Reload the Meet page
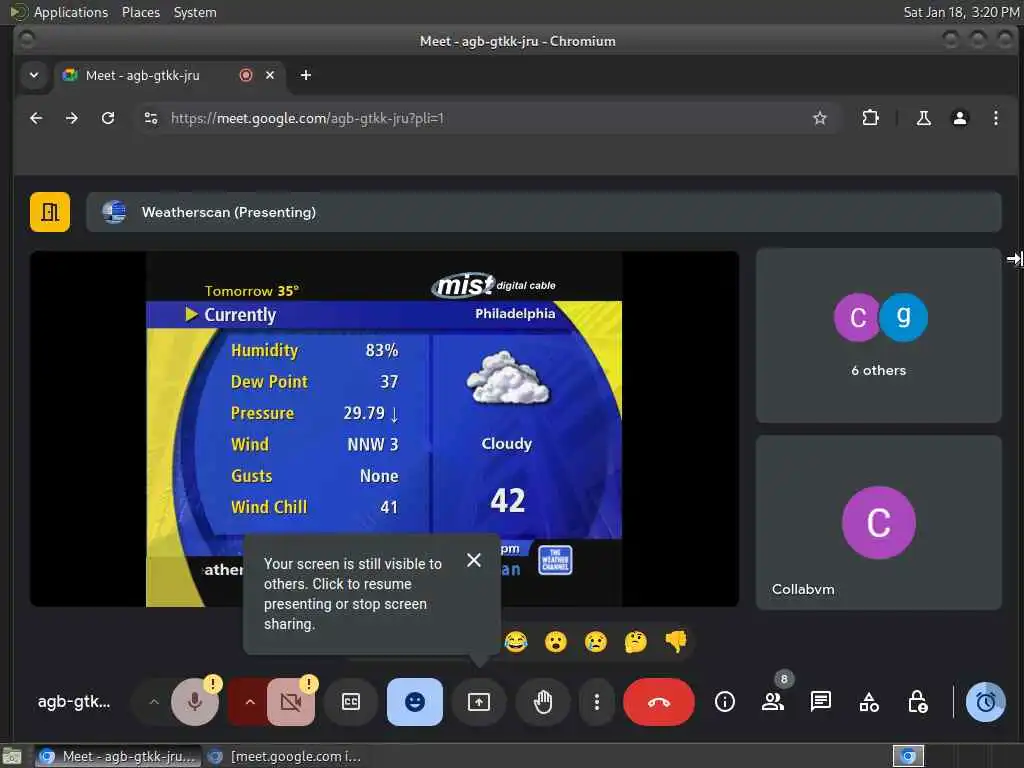 108,118
